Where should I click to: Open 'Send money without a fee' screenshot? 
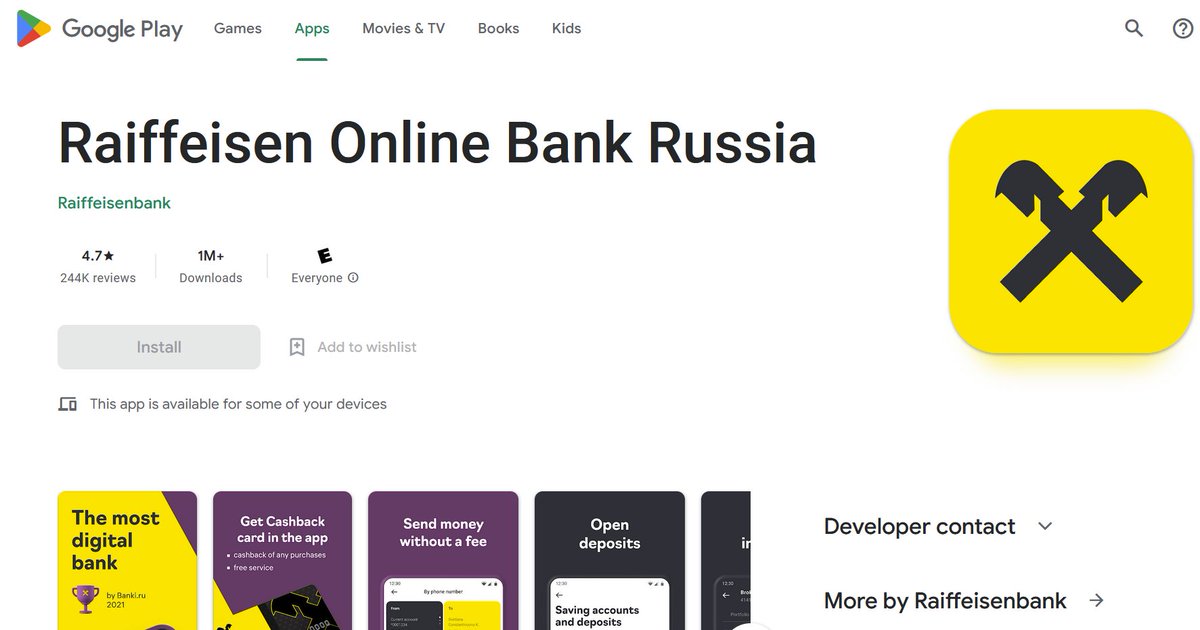coord(443,560)
